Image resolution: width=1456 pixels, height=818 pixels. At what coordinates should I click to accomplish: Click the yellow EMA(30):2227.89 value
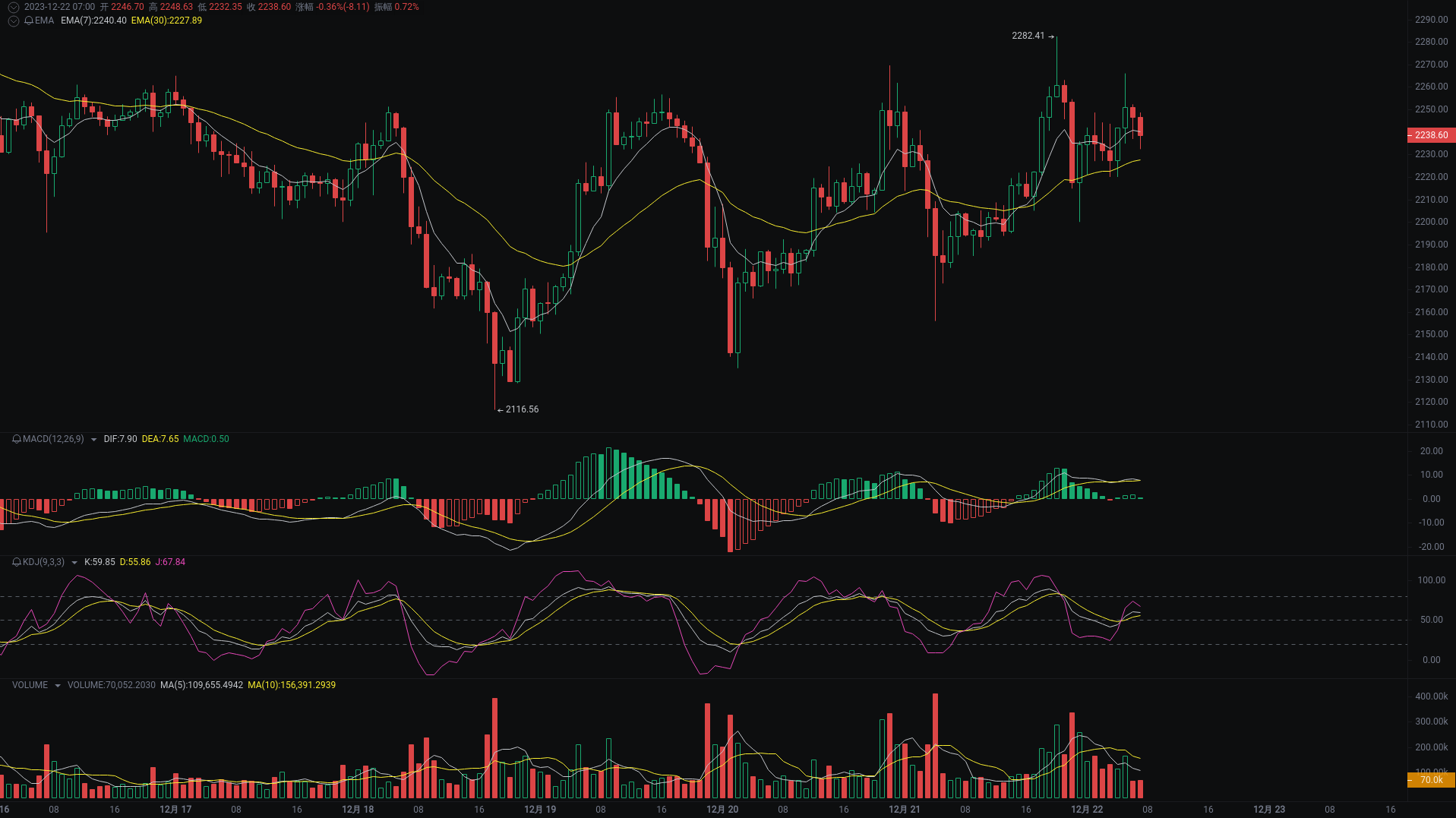pyautogui.click(x=166, y=21)
